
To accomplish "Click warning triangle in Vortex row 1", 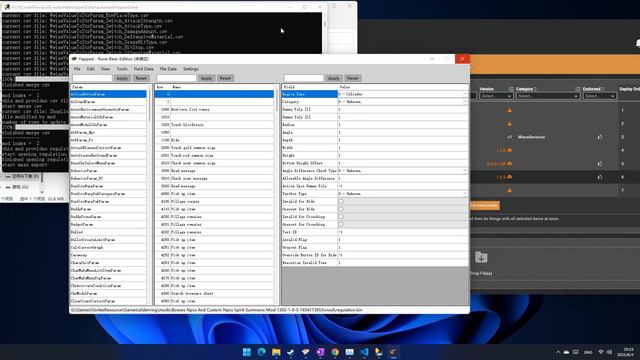I will (509, 110).
